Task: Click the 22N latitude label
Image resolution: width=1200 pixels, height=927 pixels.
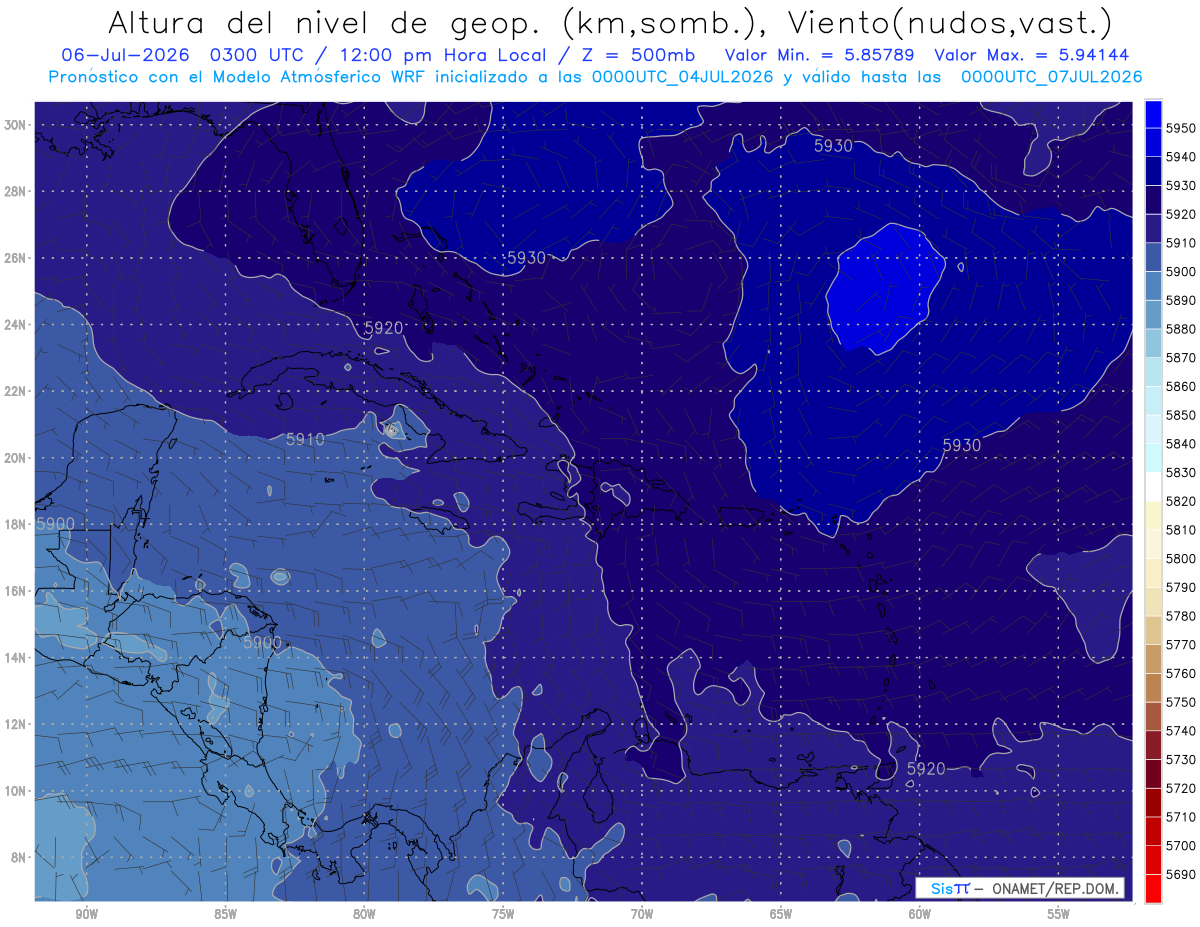Action: (16, 391)
